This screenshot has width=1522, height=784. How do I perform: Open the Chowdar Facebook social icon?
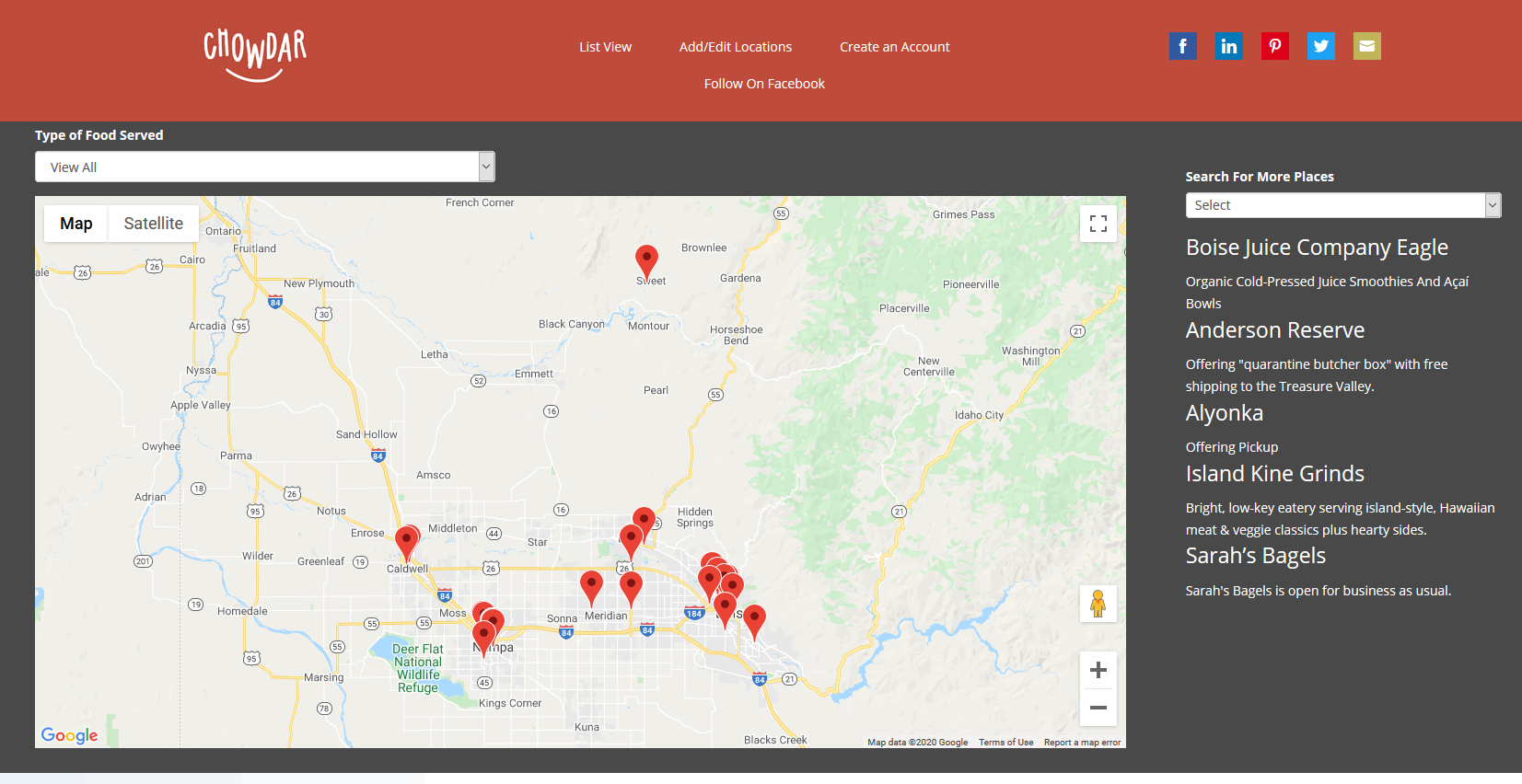(x=1182, y=46)
